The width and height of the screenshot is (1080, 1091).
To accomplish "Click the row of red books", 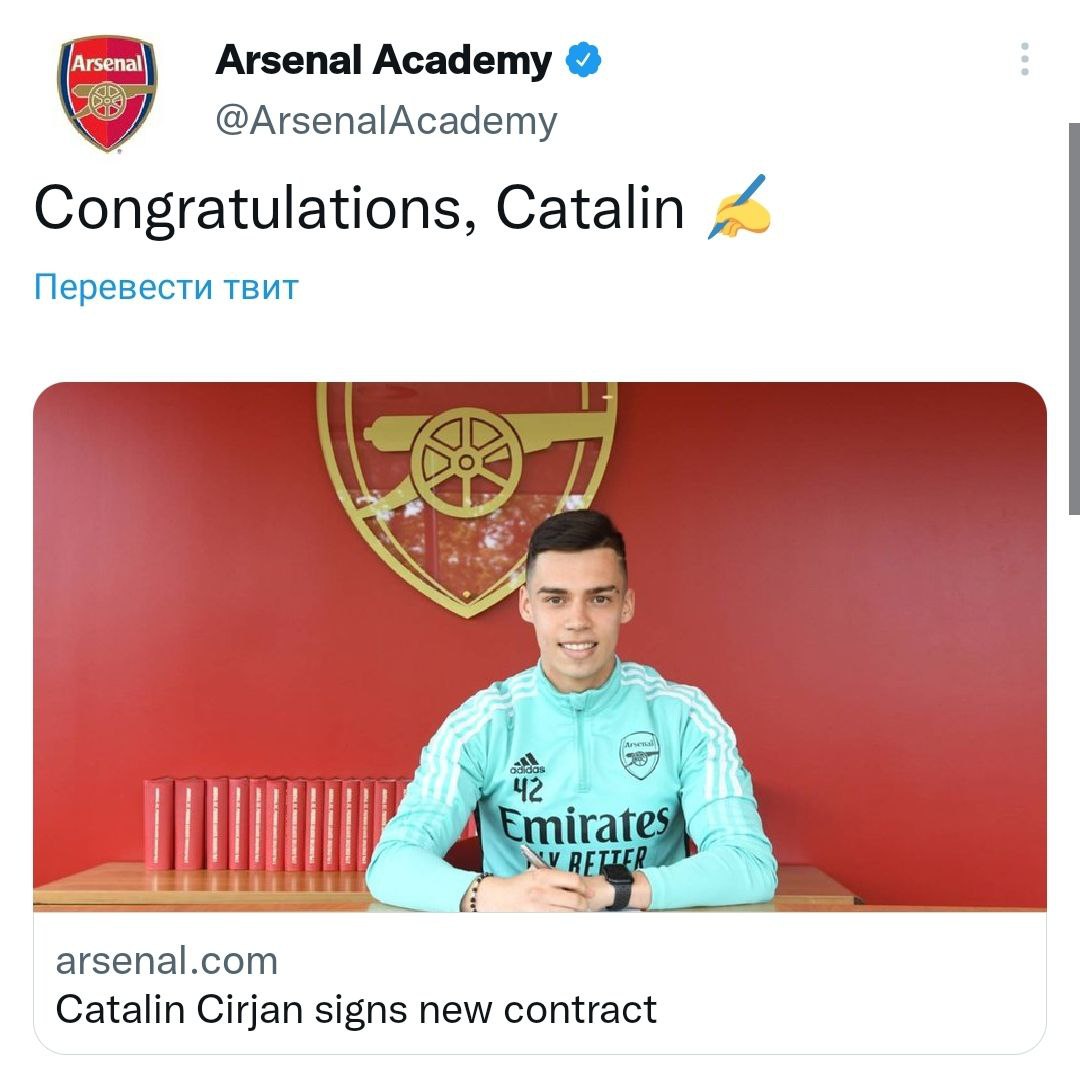I will point(270,822).
